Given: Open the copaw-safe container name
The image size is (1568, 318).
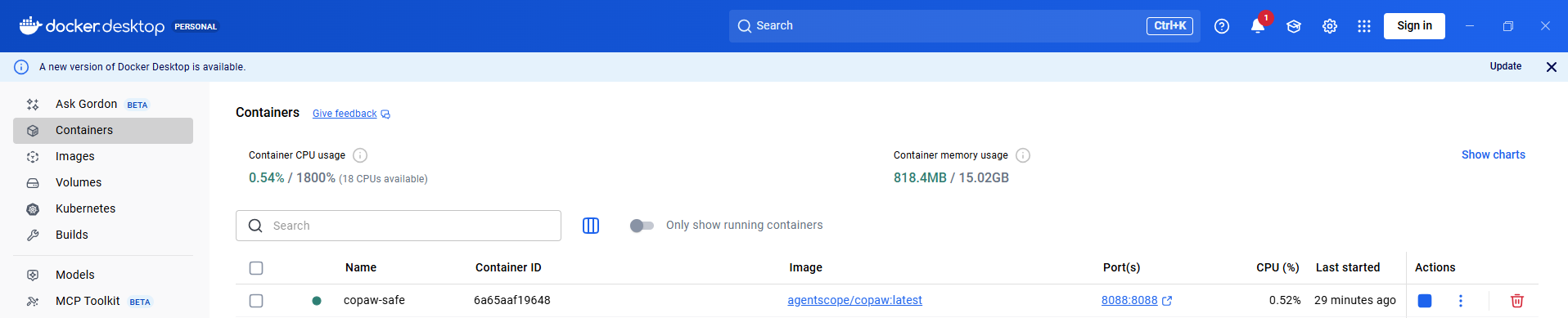Looking at the screenshot, I should (x=374, y=300).
